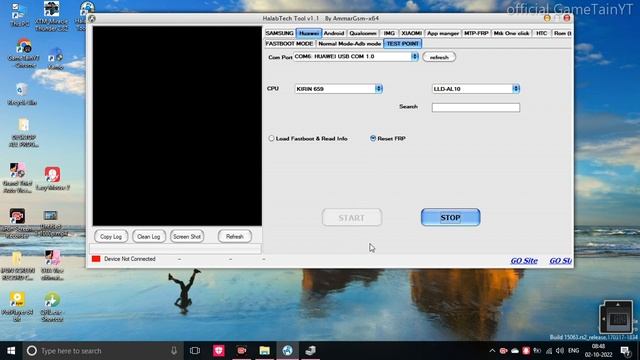Image resolution: width=640 pixels, height=360 pixels.
Task: Open the grey device icon in the taskbar
Action: (310, 351)
